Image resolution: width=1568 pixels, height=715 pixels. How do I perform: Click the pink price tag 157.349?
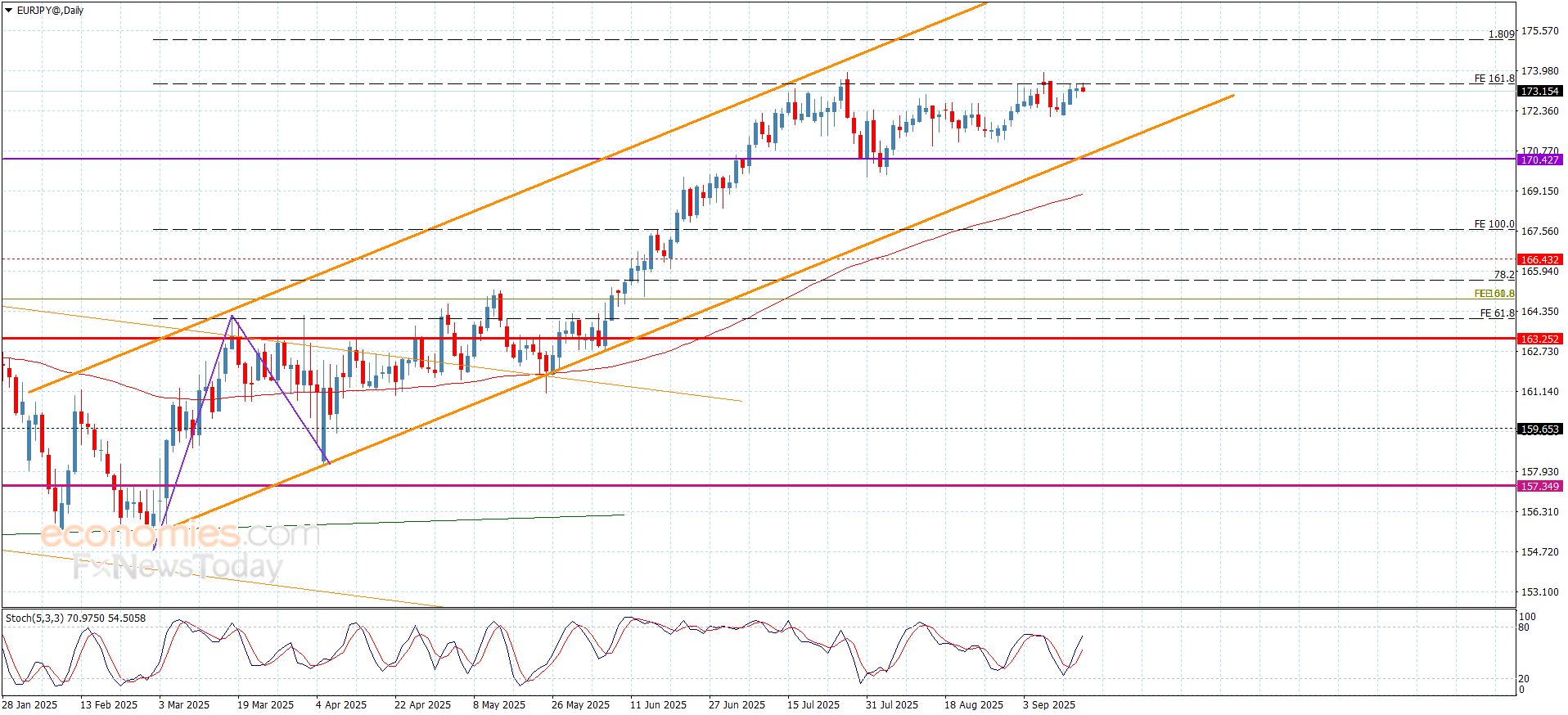point(1539,487)
